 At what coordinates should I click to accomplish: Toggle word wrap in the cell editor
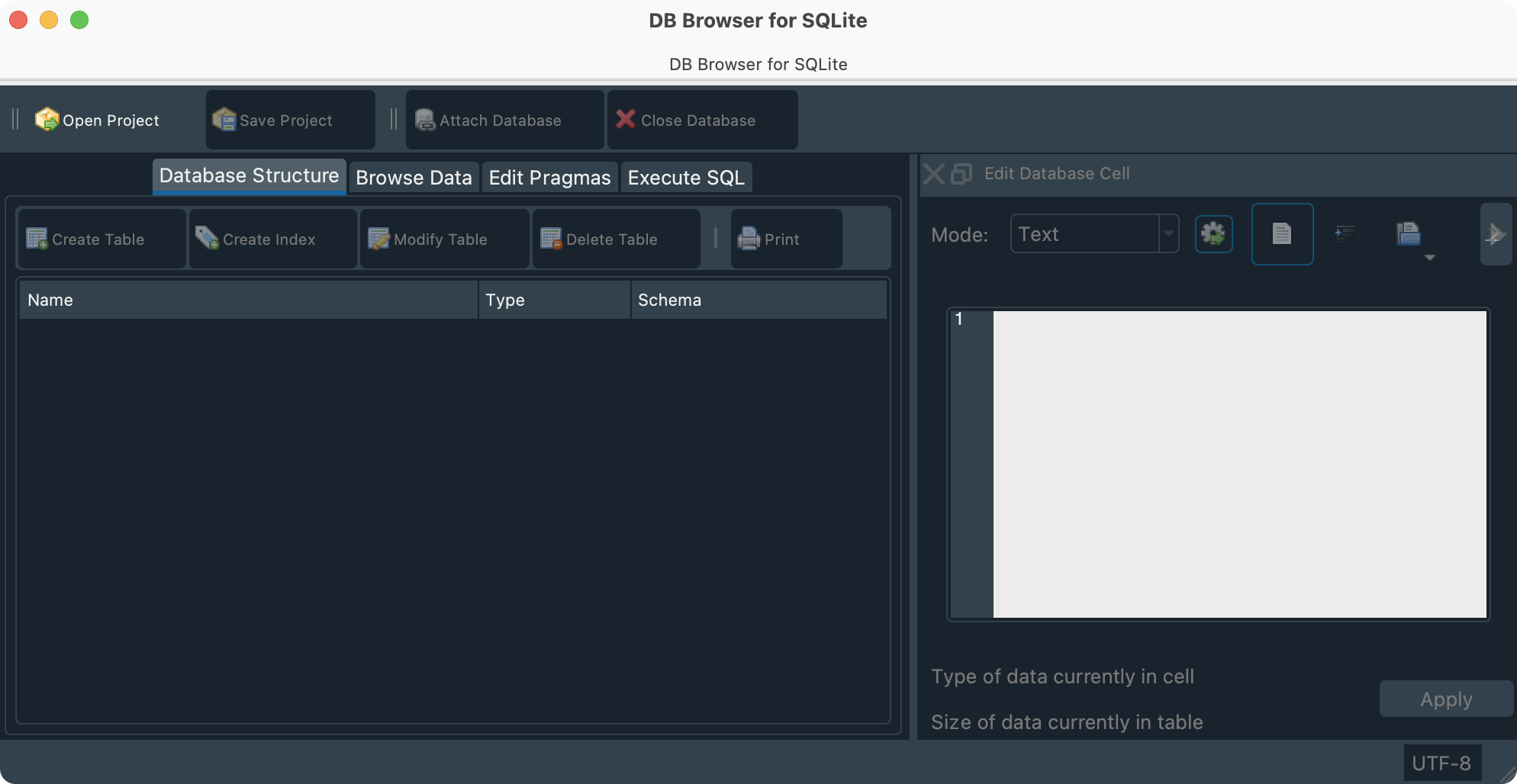pos(1347,234)
